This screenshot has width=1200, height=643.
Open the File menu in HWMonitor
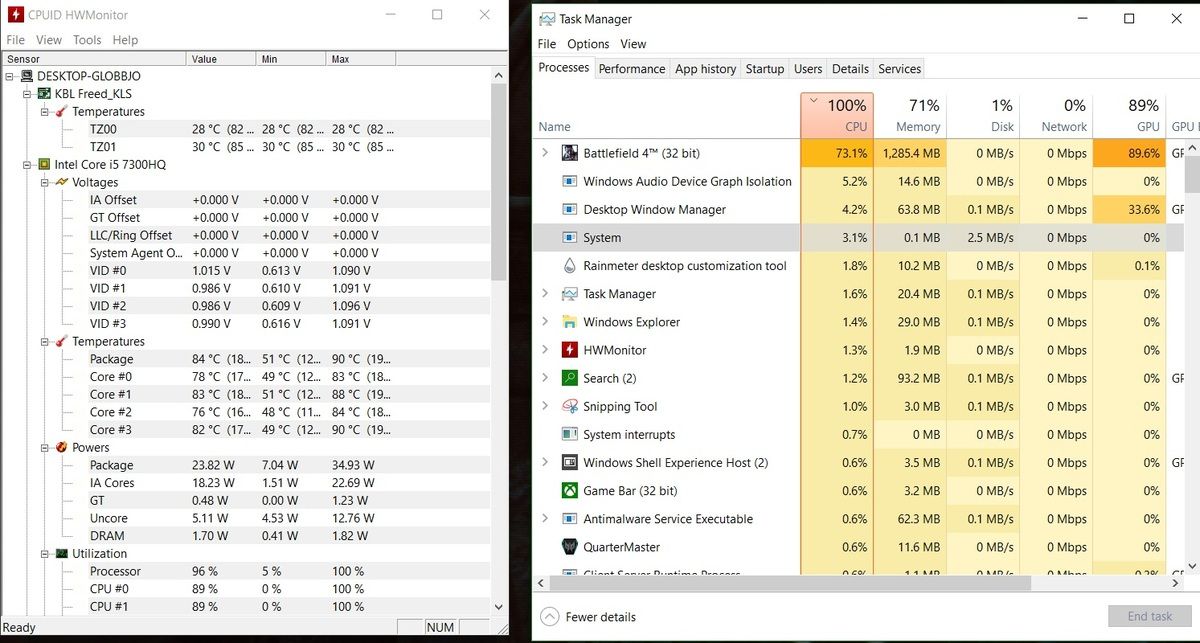tap(16, 40)
